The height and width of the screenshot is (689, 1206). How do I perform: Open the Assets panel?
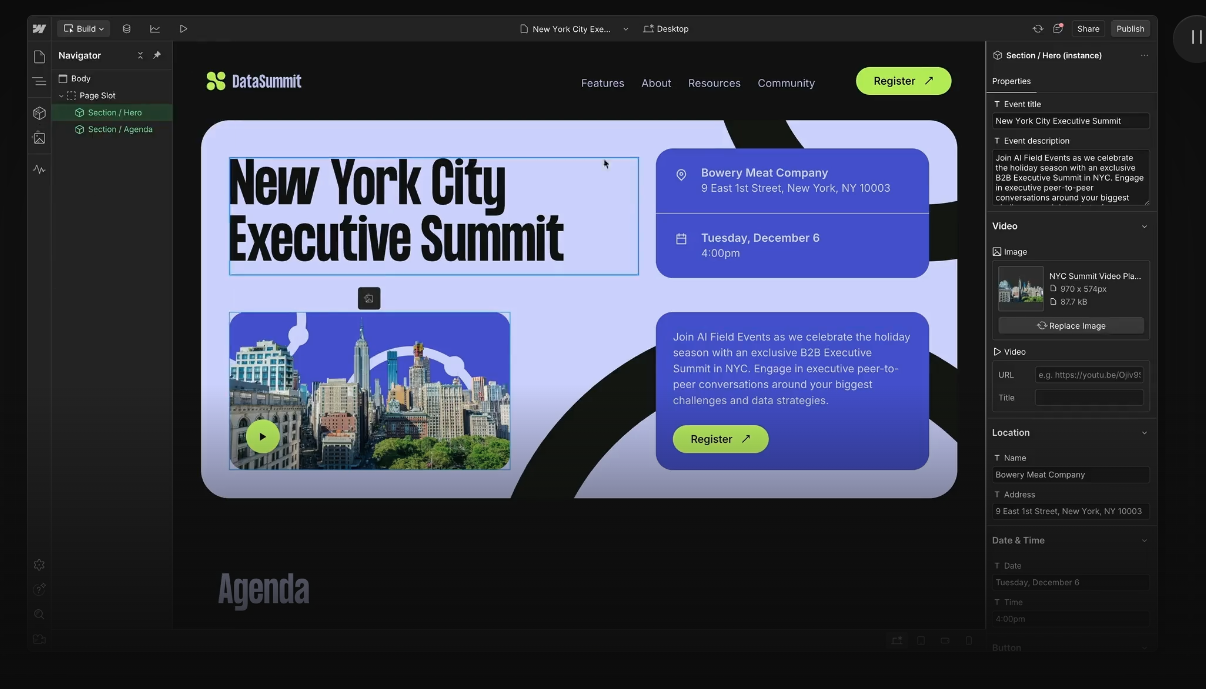[x=39, y=138]
